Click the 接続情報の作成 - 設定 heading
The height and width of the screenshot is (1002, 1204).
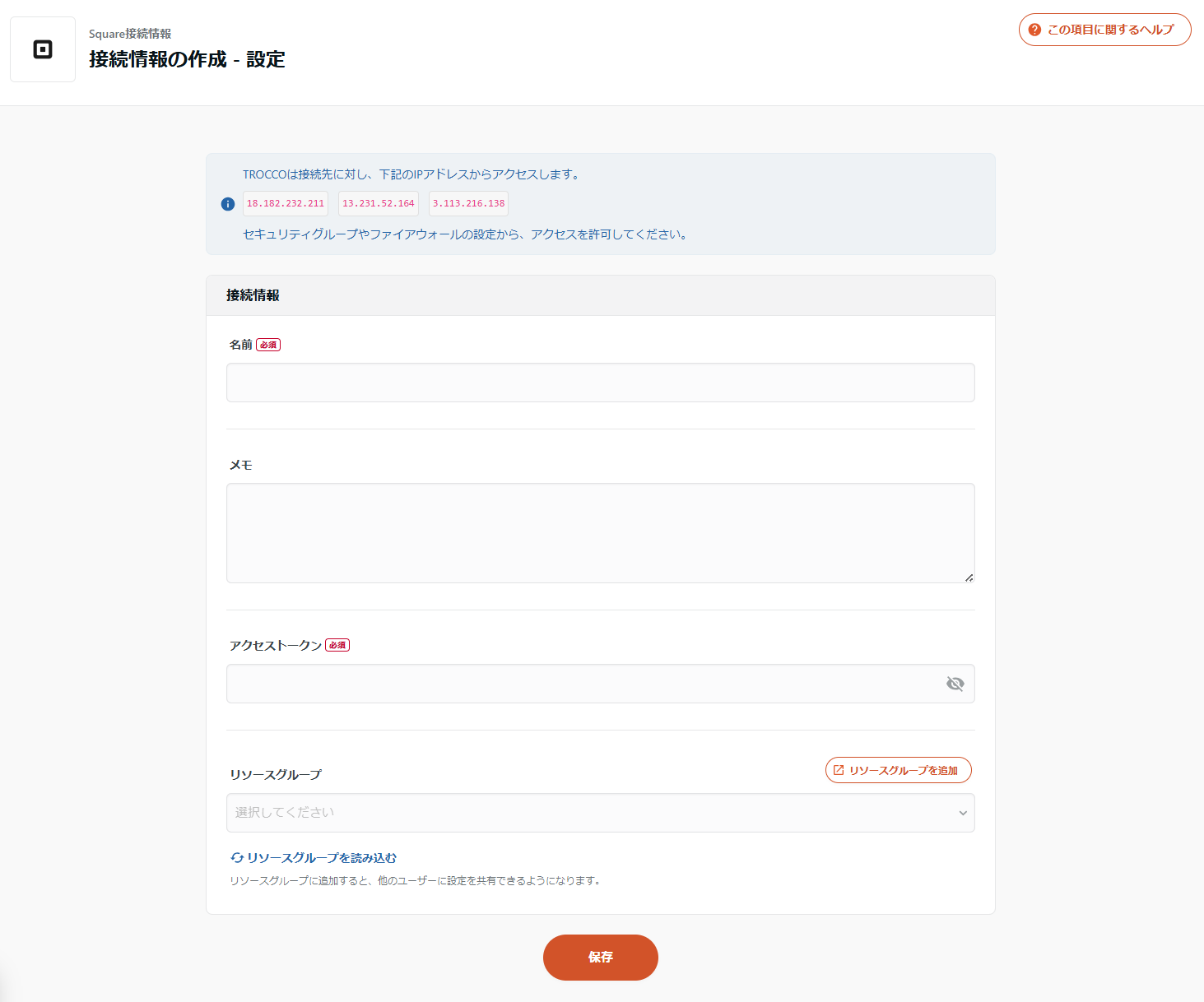point(187,59)
